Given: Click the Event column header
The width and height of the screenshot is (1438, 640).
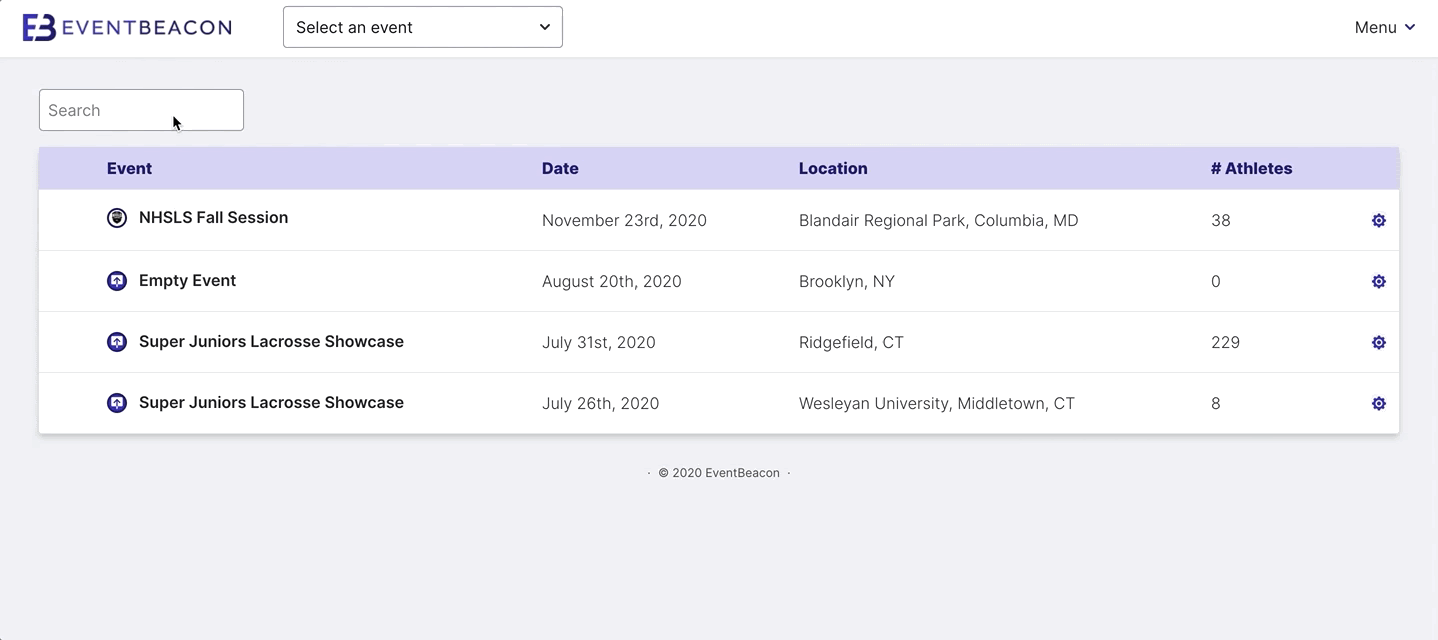Looking at the screenshot, I should [x=129, y=168].
